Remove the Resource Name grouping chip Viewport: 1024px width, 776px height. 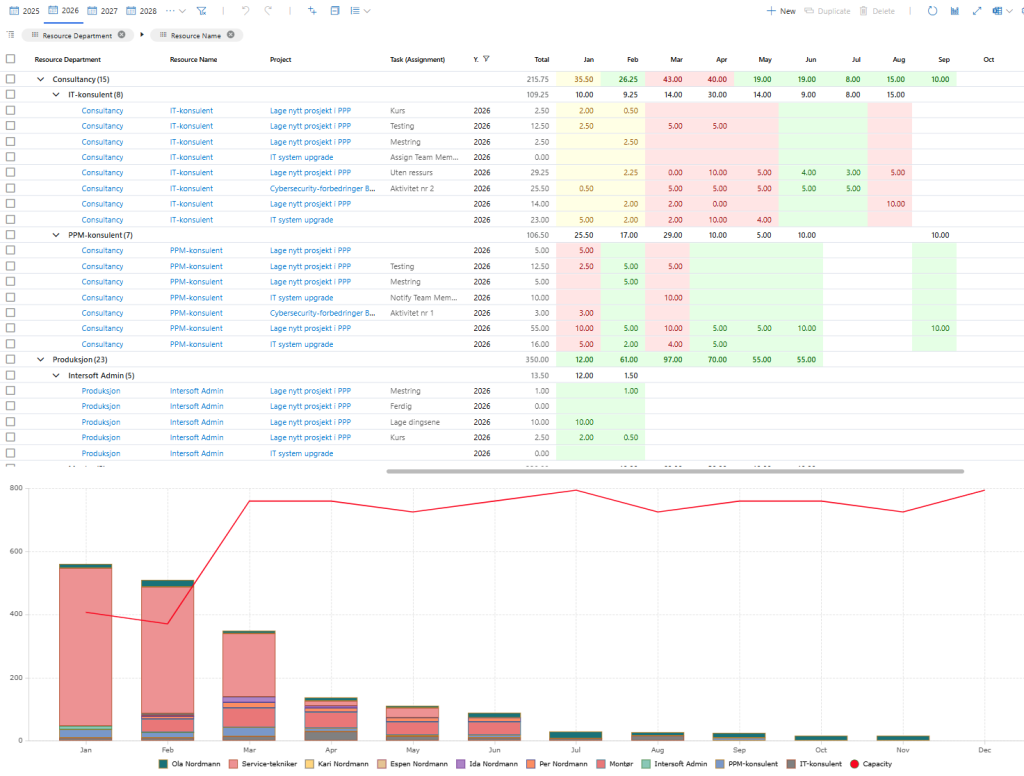pos(231,35)
